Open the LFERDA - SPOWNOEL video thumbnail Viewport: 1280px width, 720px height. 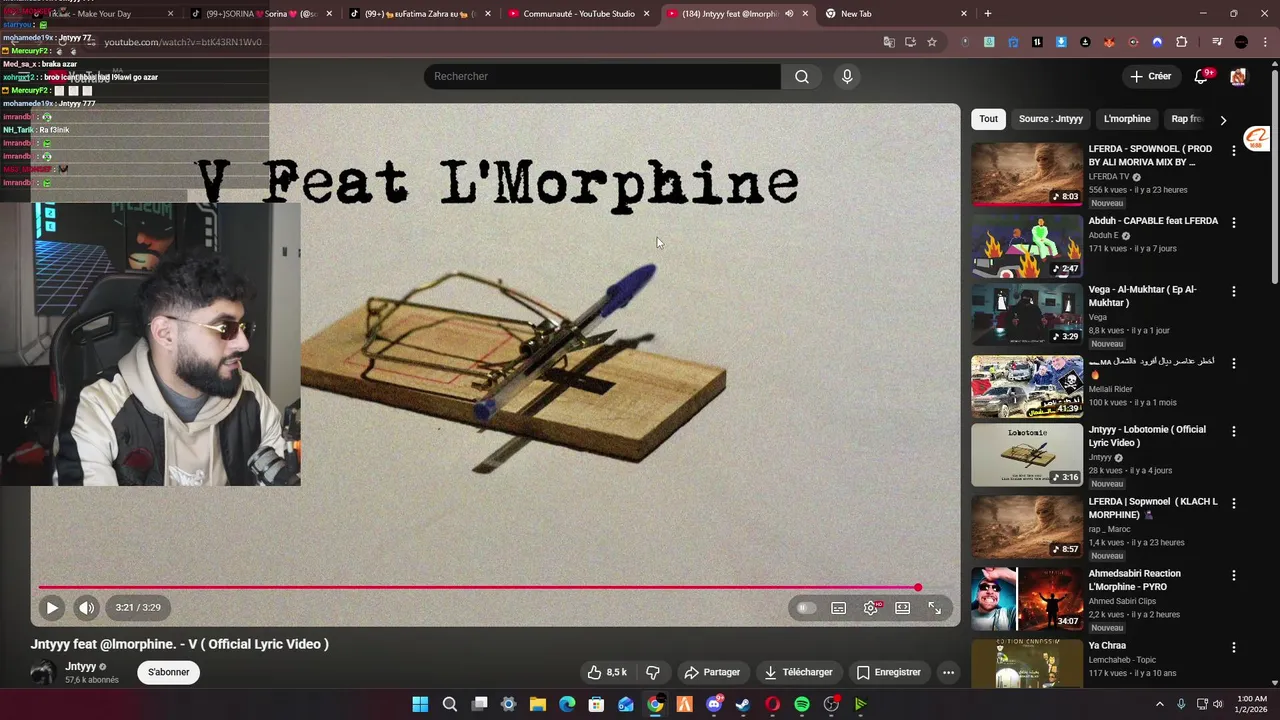point(1027,174)
